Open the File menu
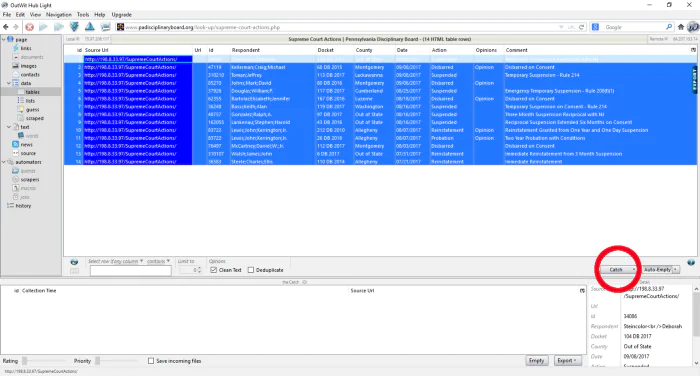Viewport: 700px width, 376px height. [x=7, y=15]
